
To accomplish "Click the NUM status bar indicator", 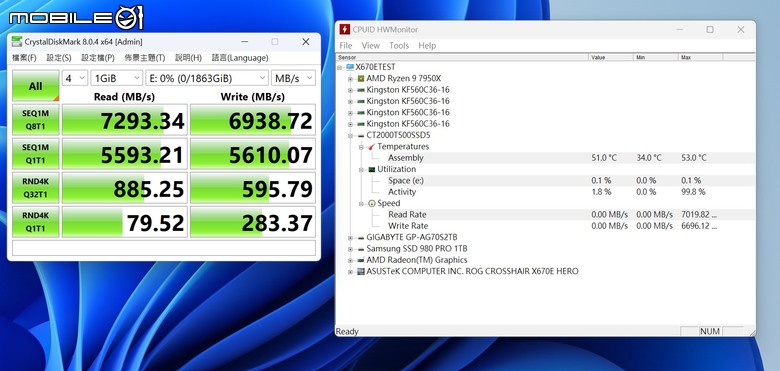I will tap(710, 331).
